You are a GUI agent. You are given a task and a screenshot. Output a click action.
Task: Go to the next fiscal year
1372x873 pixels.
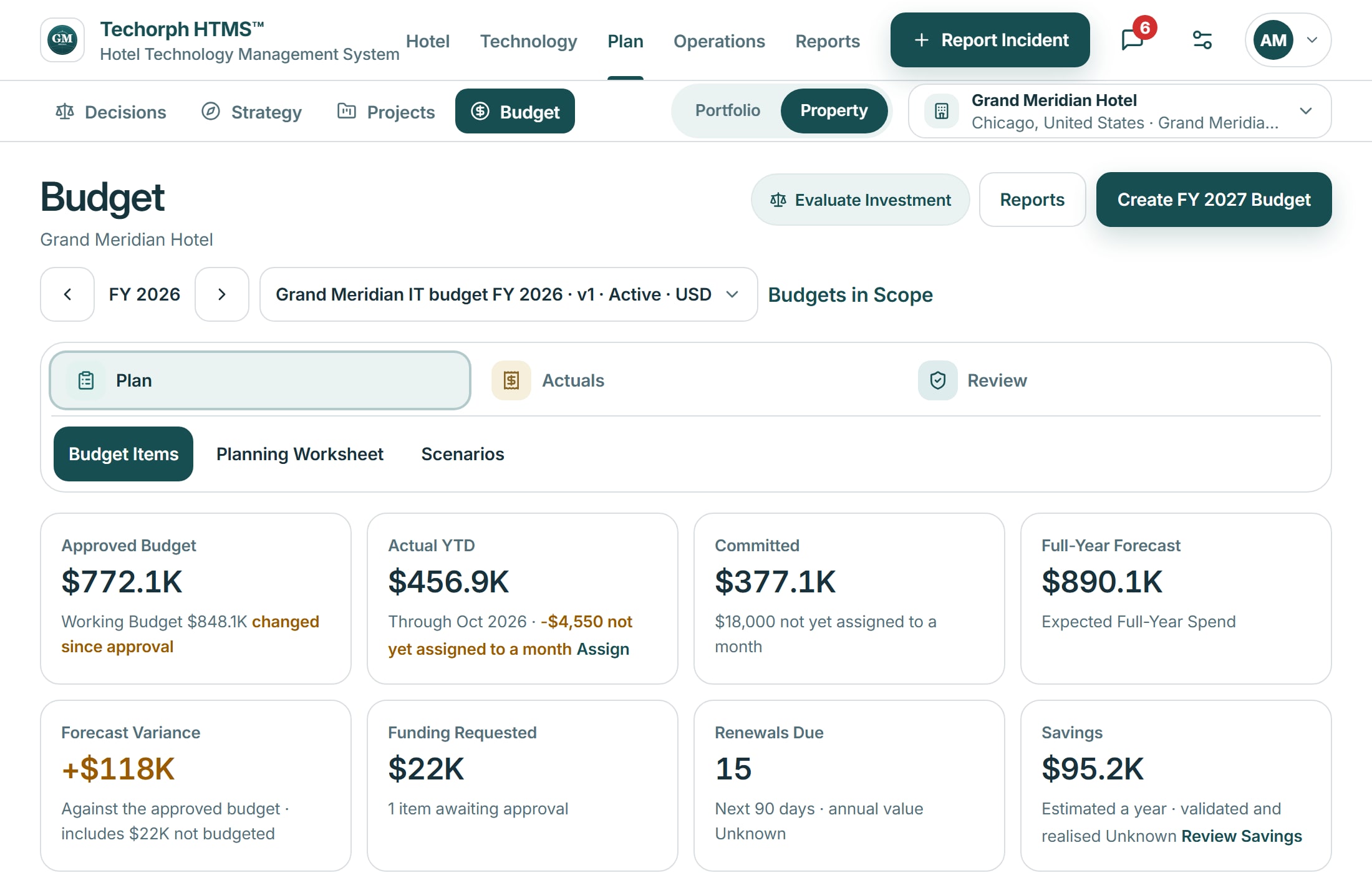point(222,294)
